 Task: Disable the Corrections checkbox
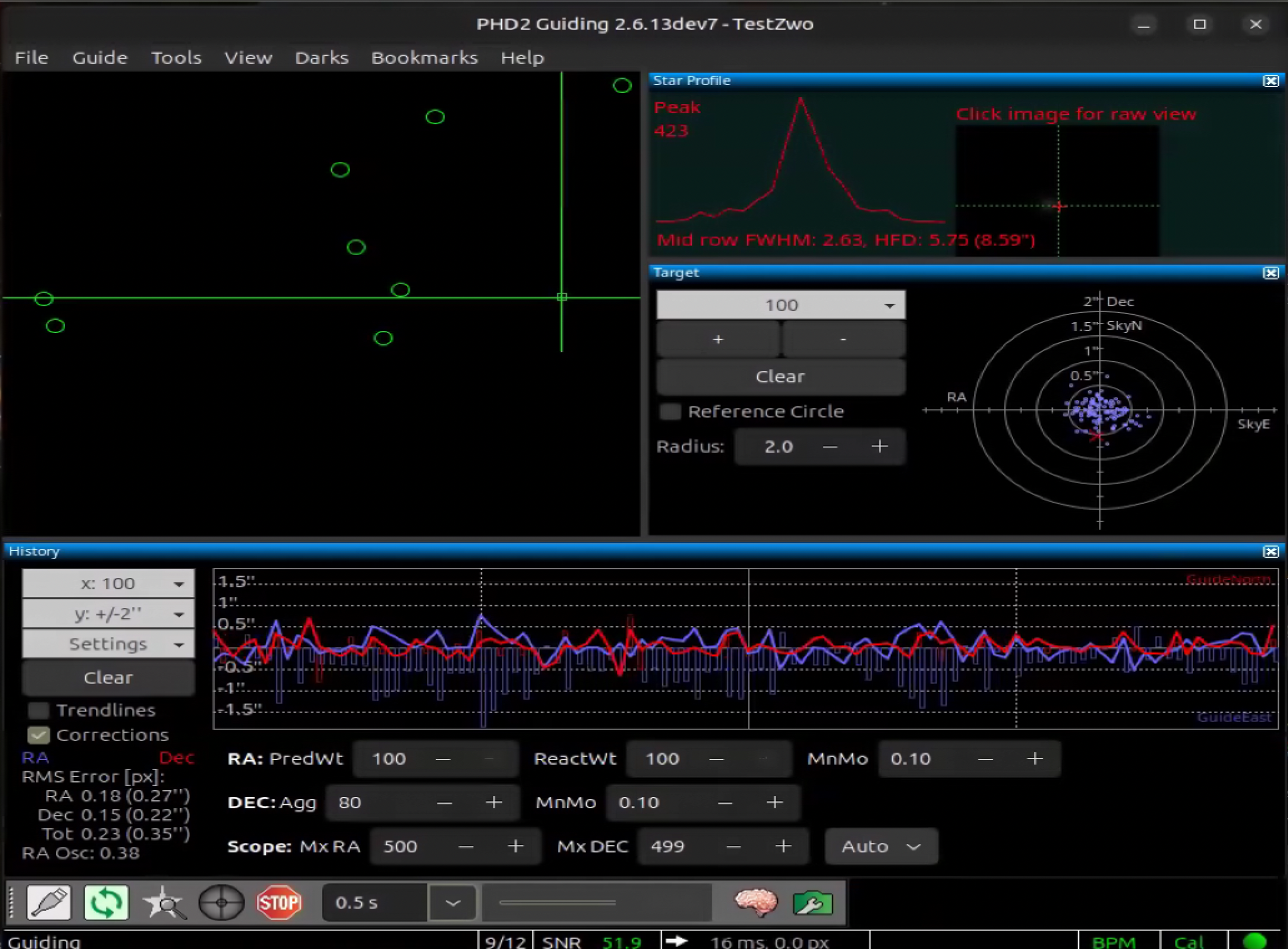[x=39, y=736]
